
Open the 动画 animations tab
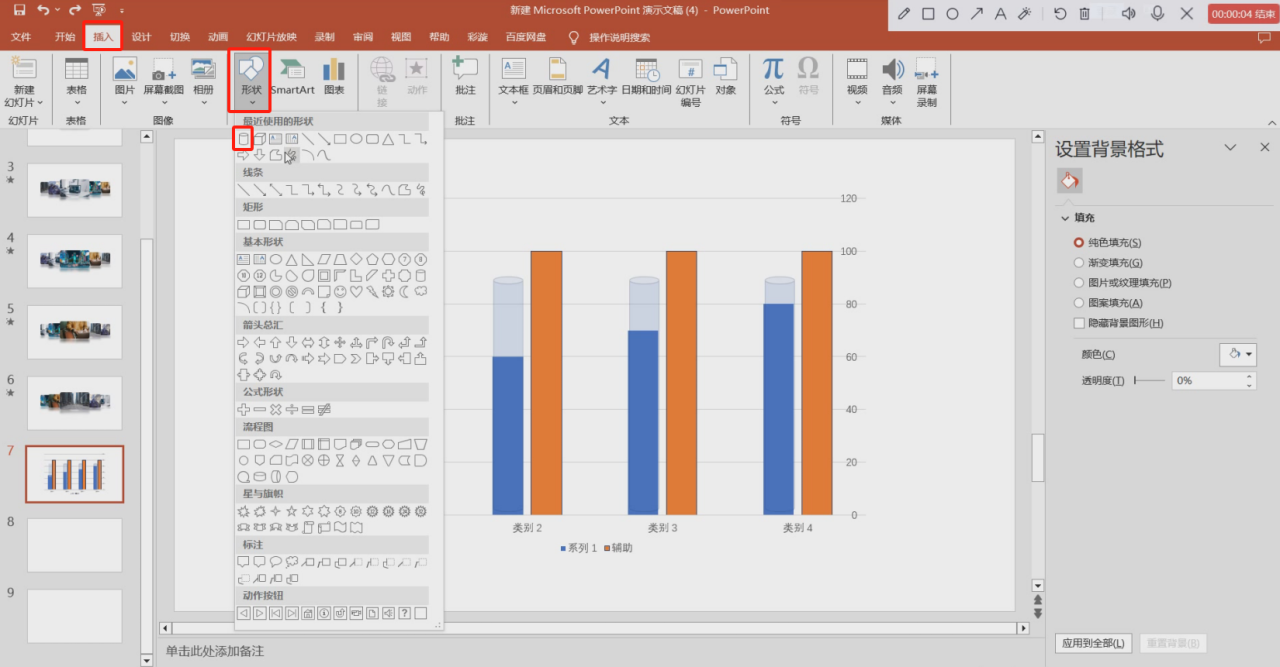218,37
